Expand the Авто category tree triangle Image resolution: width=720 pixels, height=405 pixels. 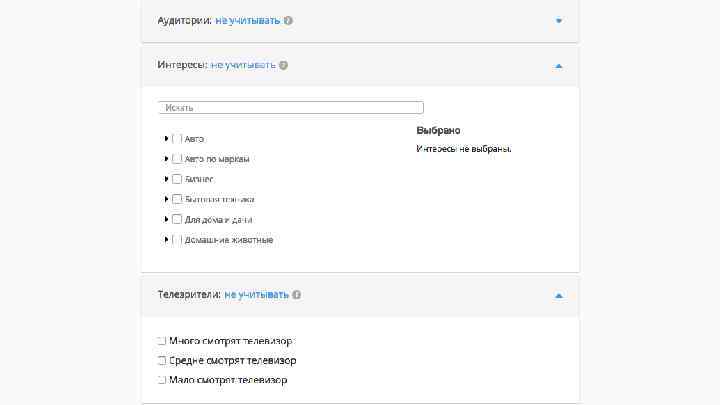[166, 138]
